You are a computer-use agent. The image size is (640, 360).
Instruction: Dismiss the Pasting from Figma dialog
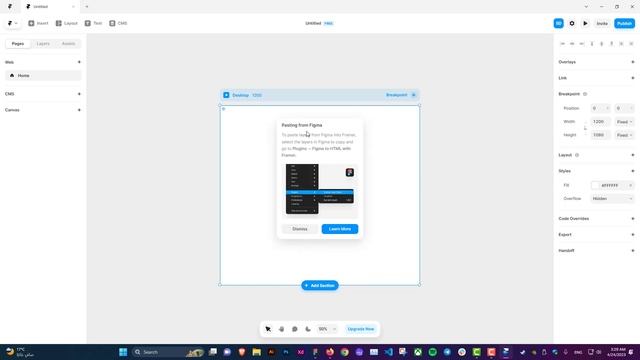(300, 229)
